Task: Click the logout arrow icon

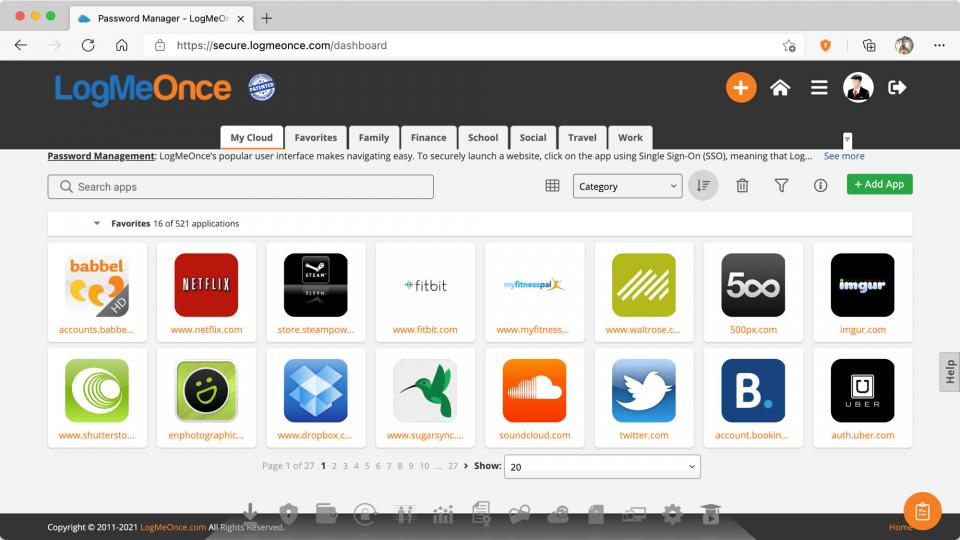Action: tap(897, 88)
